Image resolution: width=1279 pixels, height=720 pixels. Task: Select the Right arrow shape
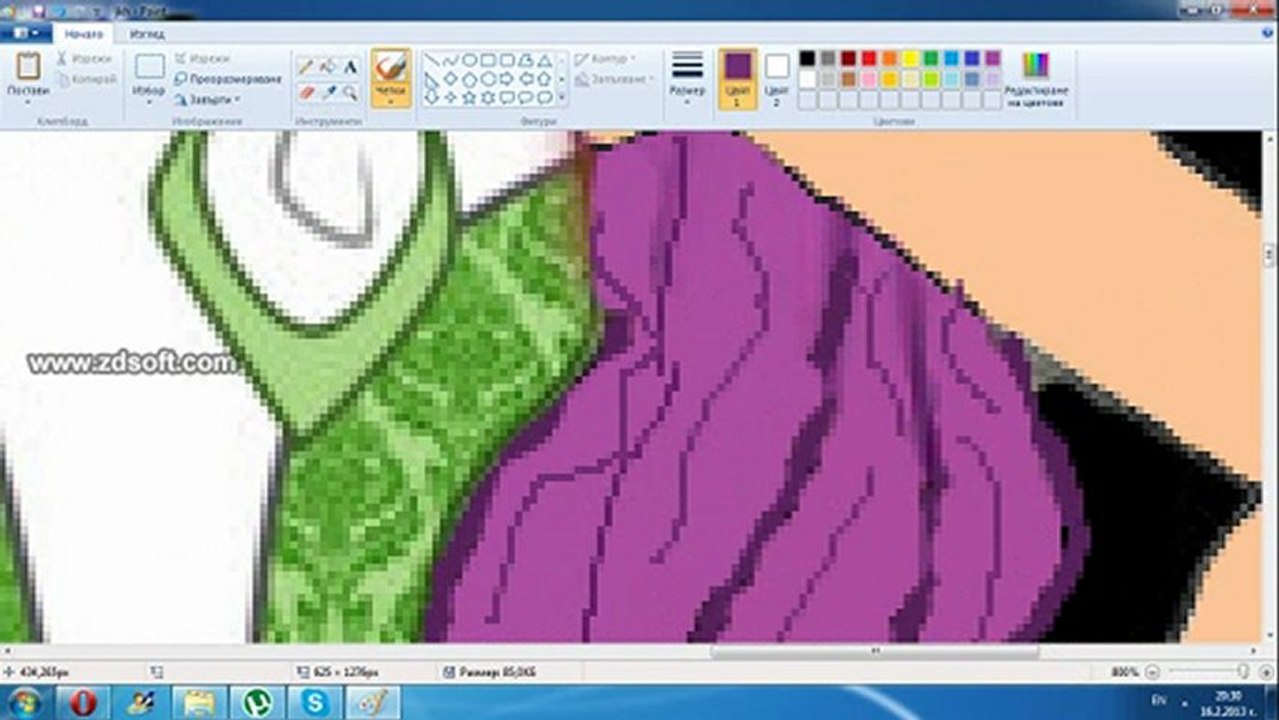coord(507,78)
